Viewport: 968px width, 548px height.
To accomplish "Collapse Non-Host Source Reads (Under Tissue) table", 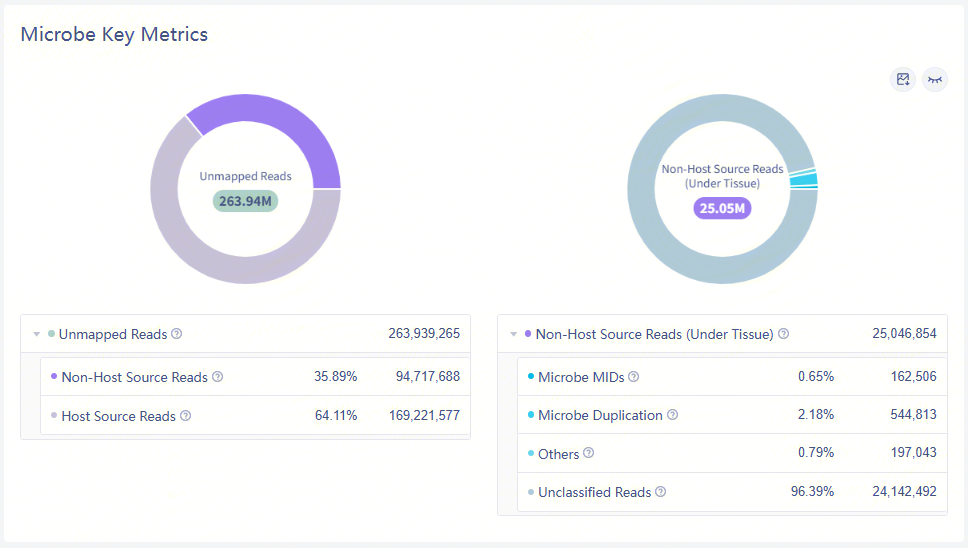I will (514, 334).
